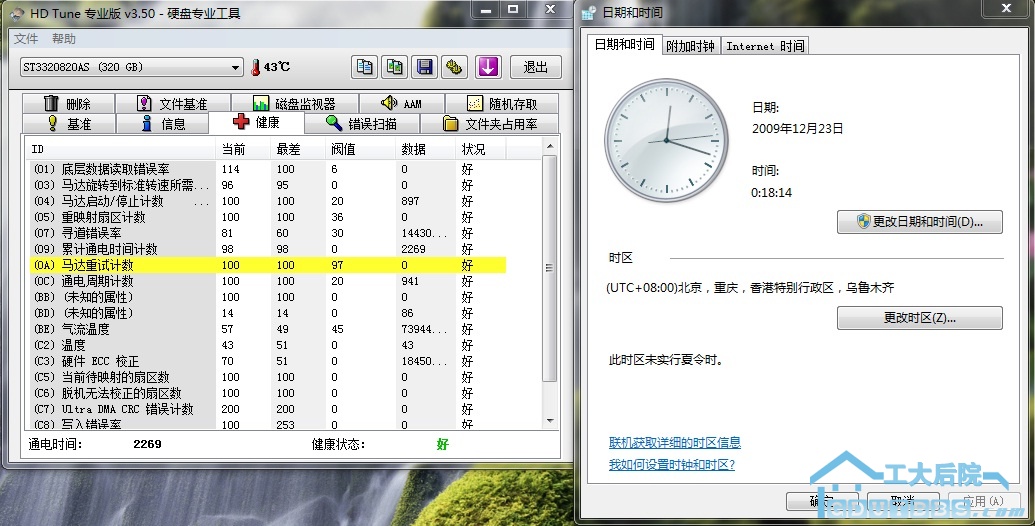The height and width of the screenshot is (526, 1035).
Task: Click the attribute list scroll down arrow
Action: pos(550,421)
